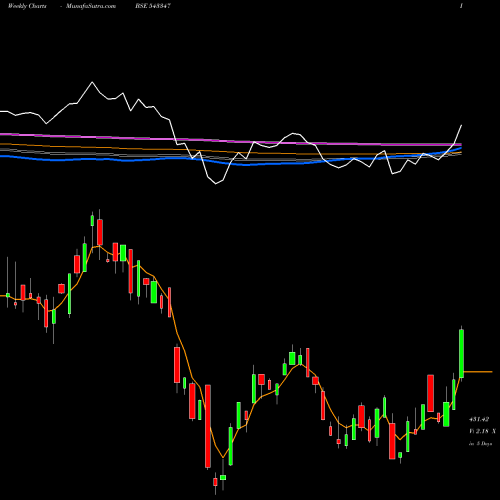The width and height of the screenshot is (500, 500).
Task: Click the horizontal orange price level line at right
Action: (x=478, y=371)
